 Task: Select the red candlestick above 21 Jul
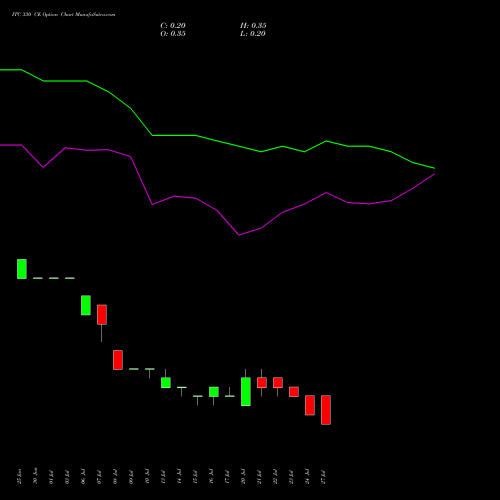tap(262, 383)
